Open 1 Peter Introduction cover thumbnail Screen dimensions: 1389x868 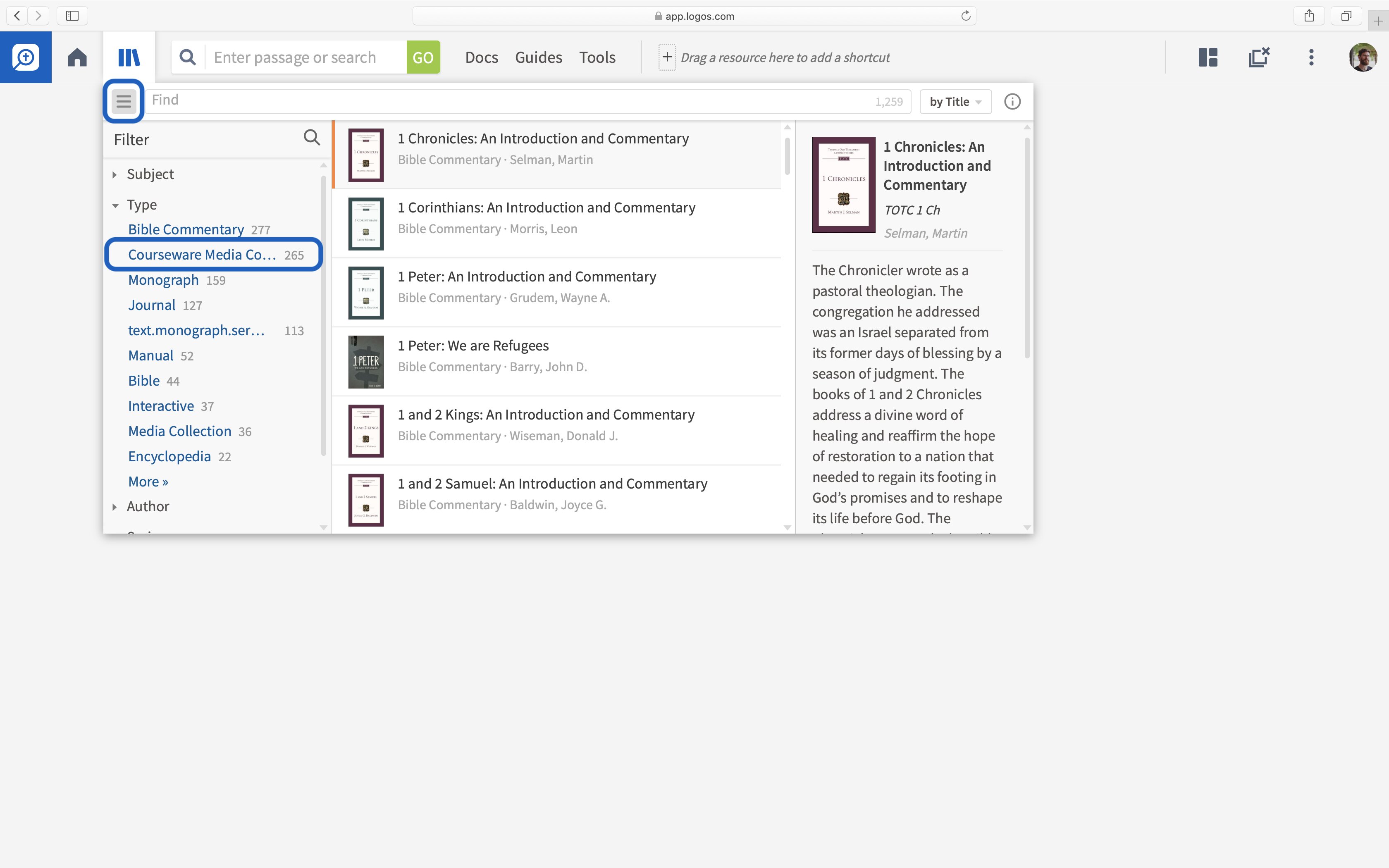pos(365,293)
